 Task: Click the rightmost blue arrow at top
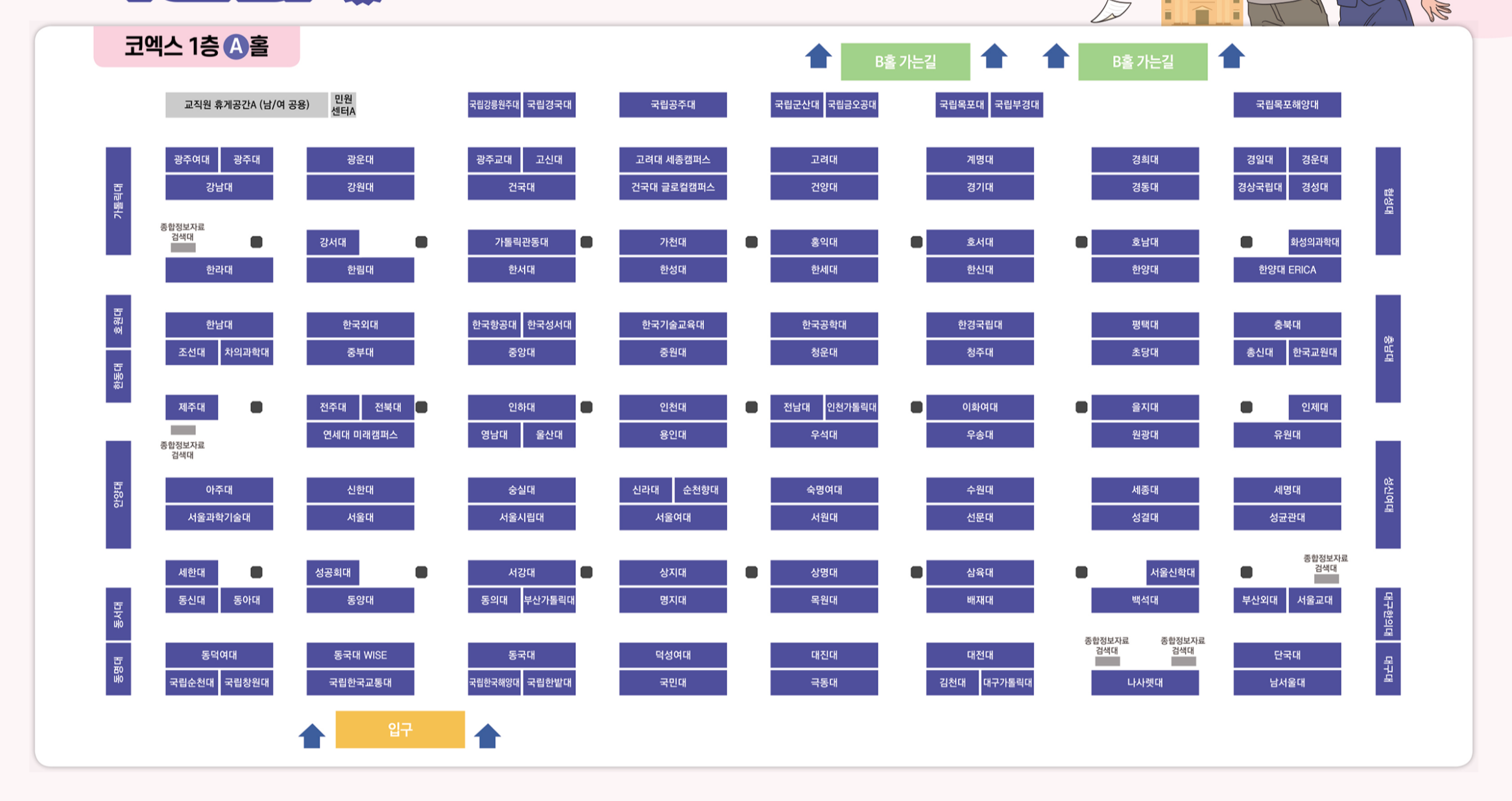tap(1231, 56)
